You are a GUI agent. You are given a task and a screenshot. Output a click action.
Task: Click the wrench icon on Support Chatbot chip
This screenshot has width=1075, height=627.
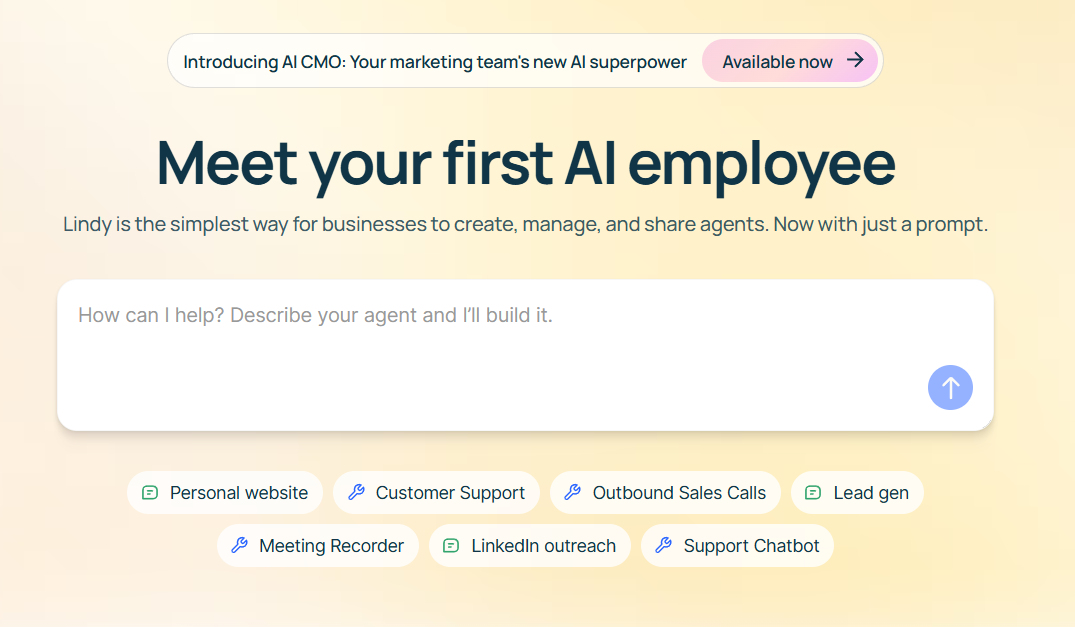tap(663, 546)
